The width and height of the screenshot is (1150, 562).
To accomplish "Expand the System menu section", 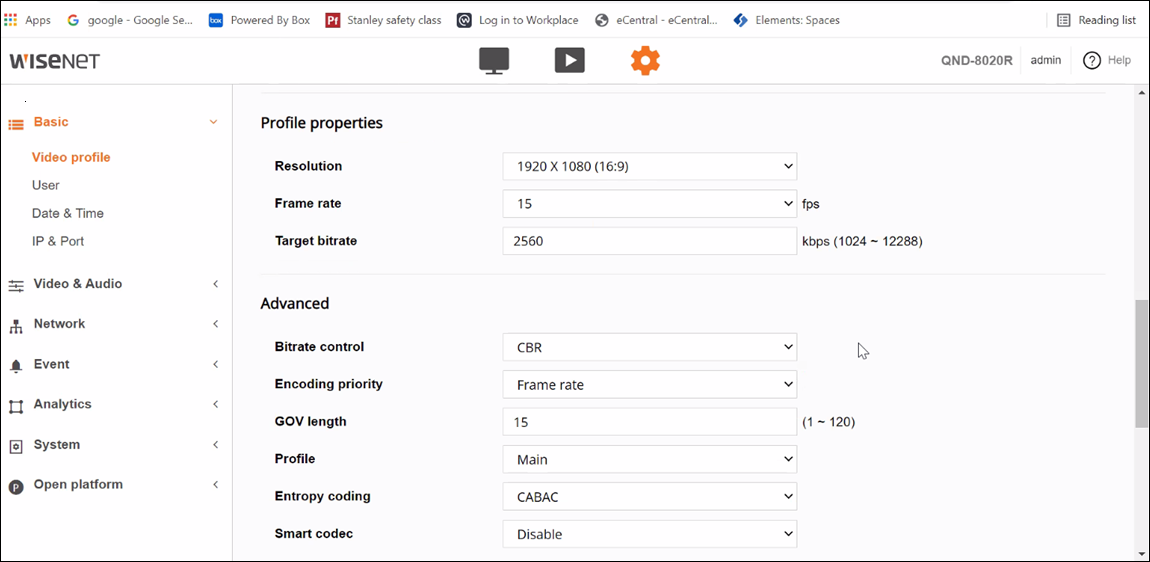I will click(x=57, y=445).
